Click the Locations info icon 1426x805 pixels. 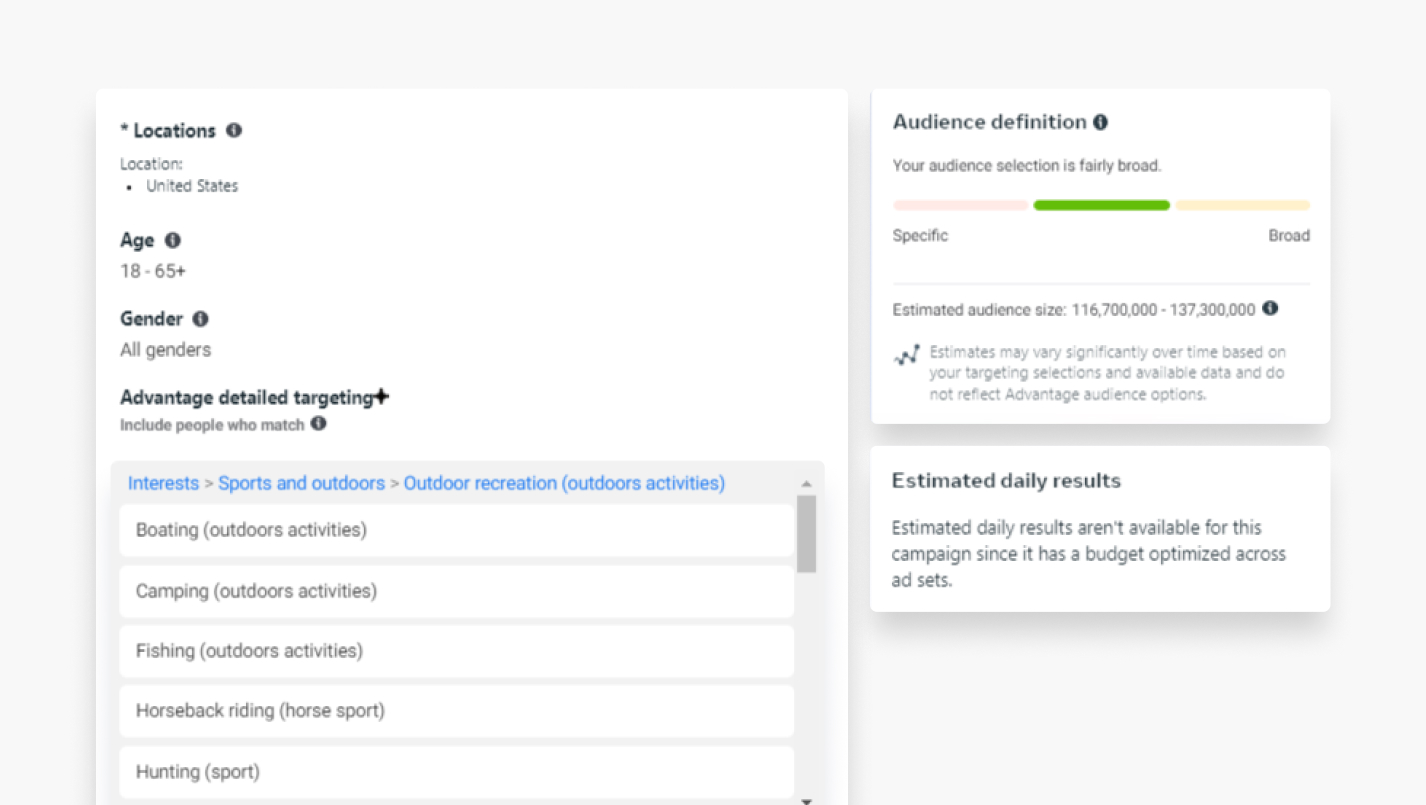234,130
